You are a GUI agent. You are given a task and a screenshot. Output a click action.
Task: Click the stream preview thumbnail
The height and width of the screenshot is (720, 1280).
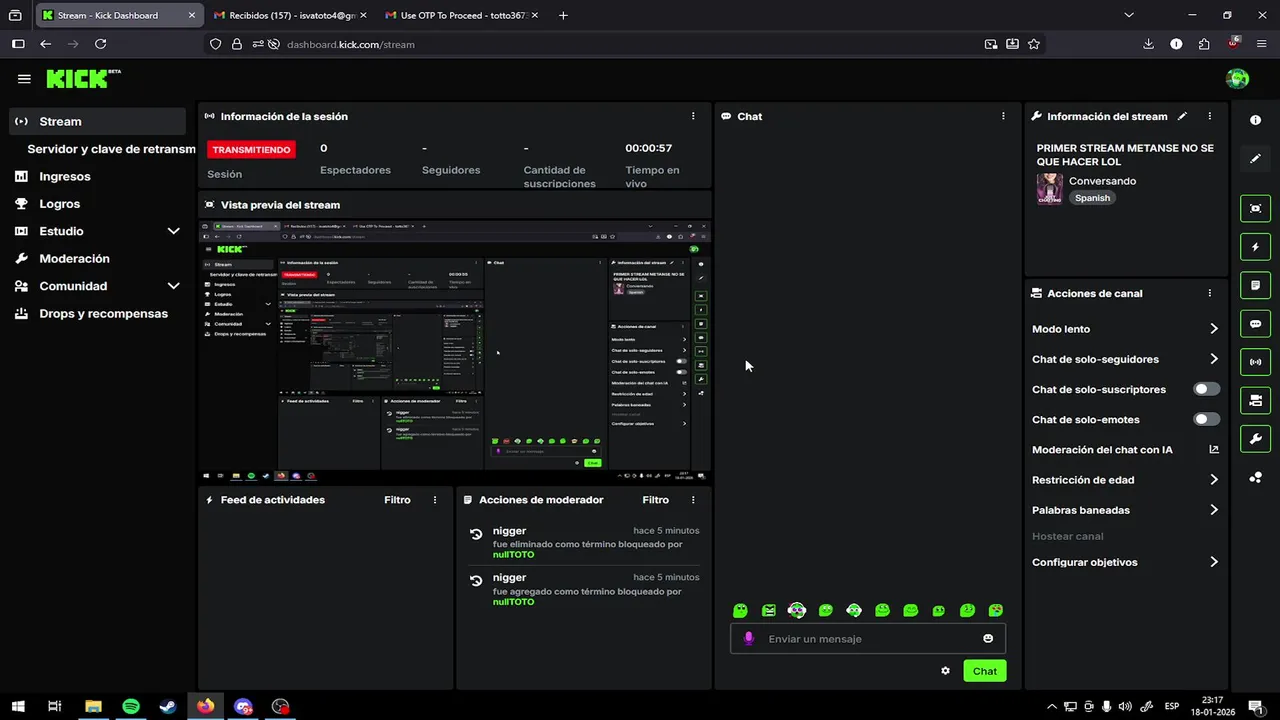click(455, 352)
